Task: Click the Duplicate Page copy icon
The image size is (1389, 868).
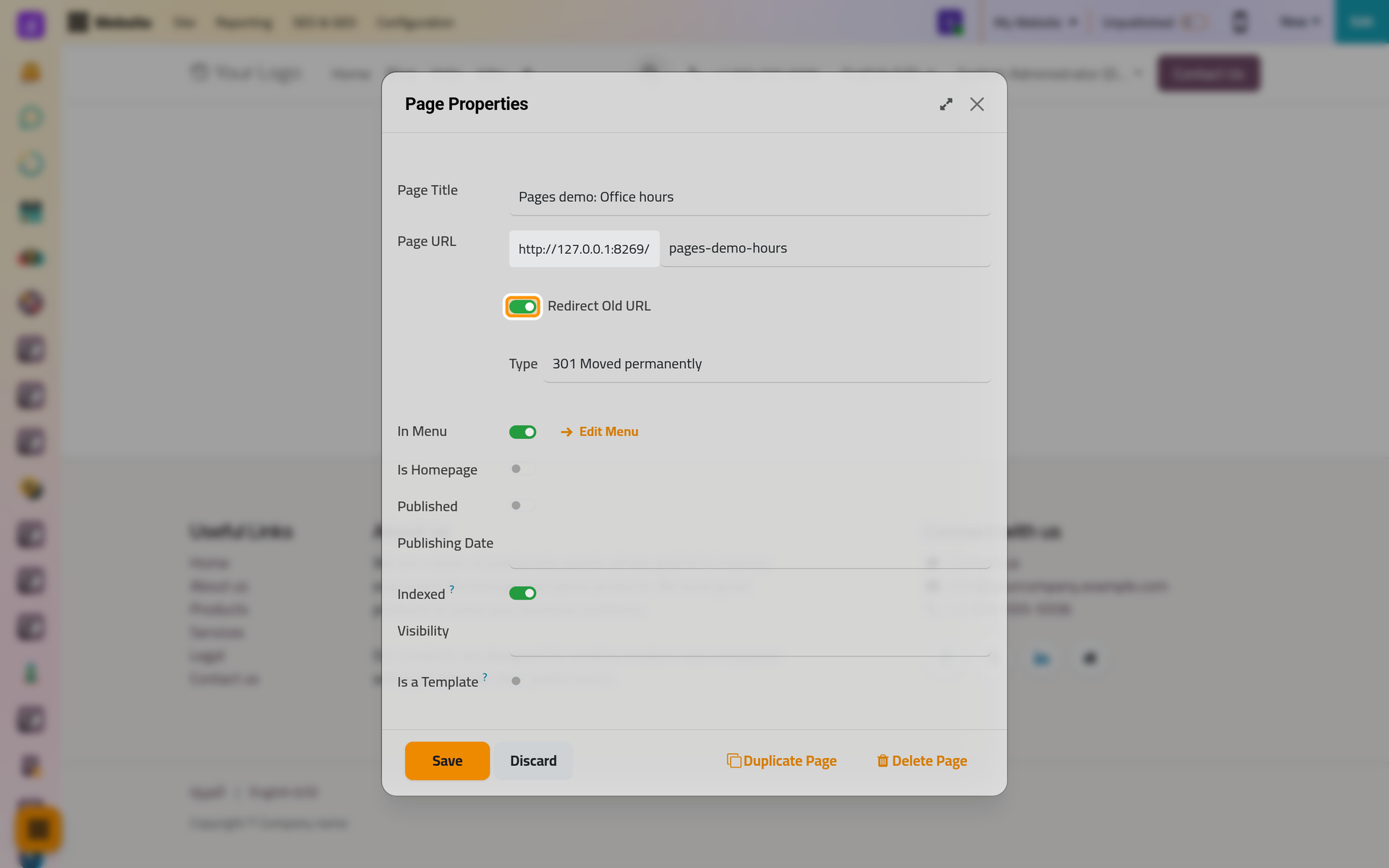Action: coord(734,761)
